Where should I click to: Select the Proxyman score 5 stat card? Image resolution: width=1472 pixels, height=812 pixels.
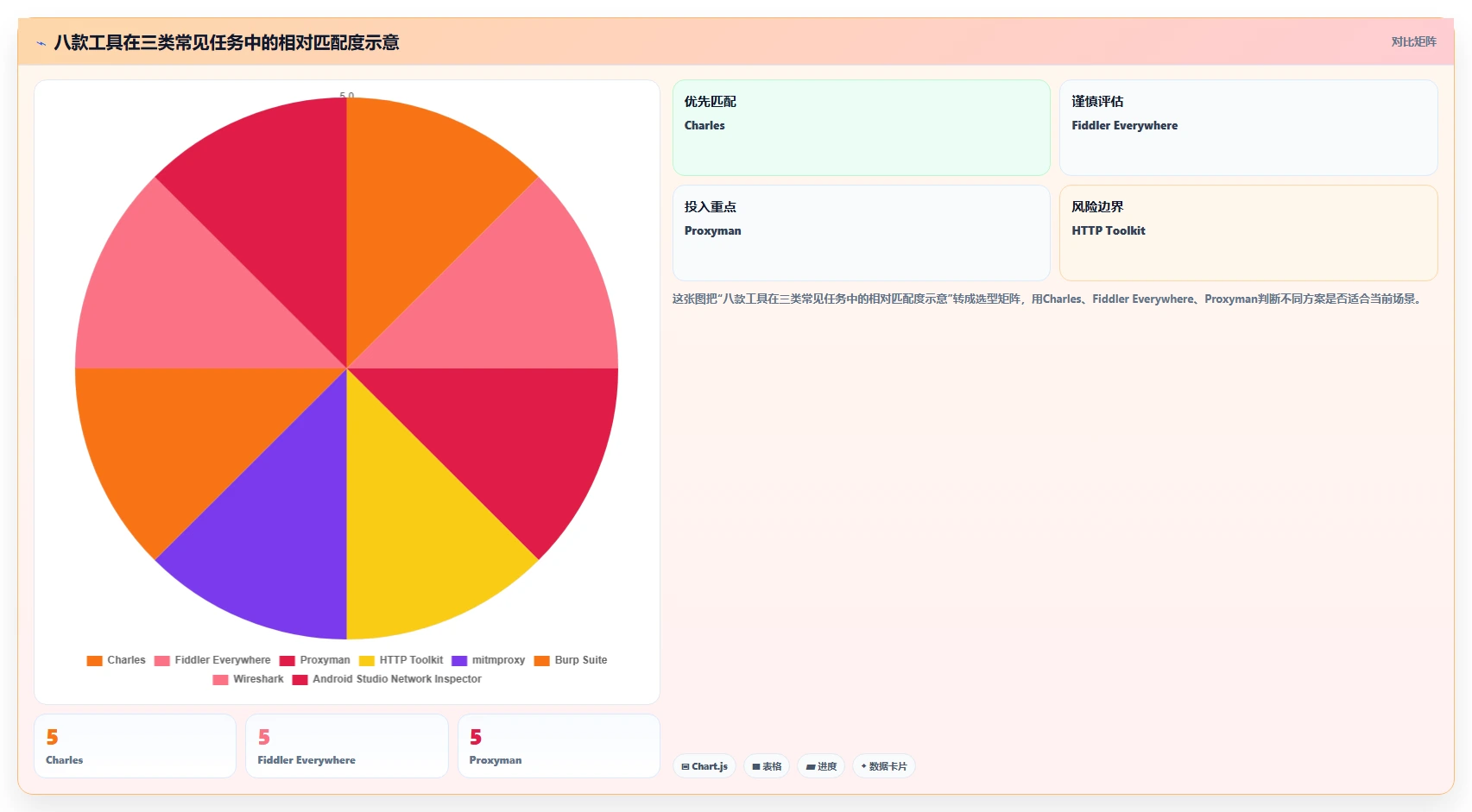click(559, 746)
